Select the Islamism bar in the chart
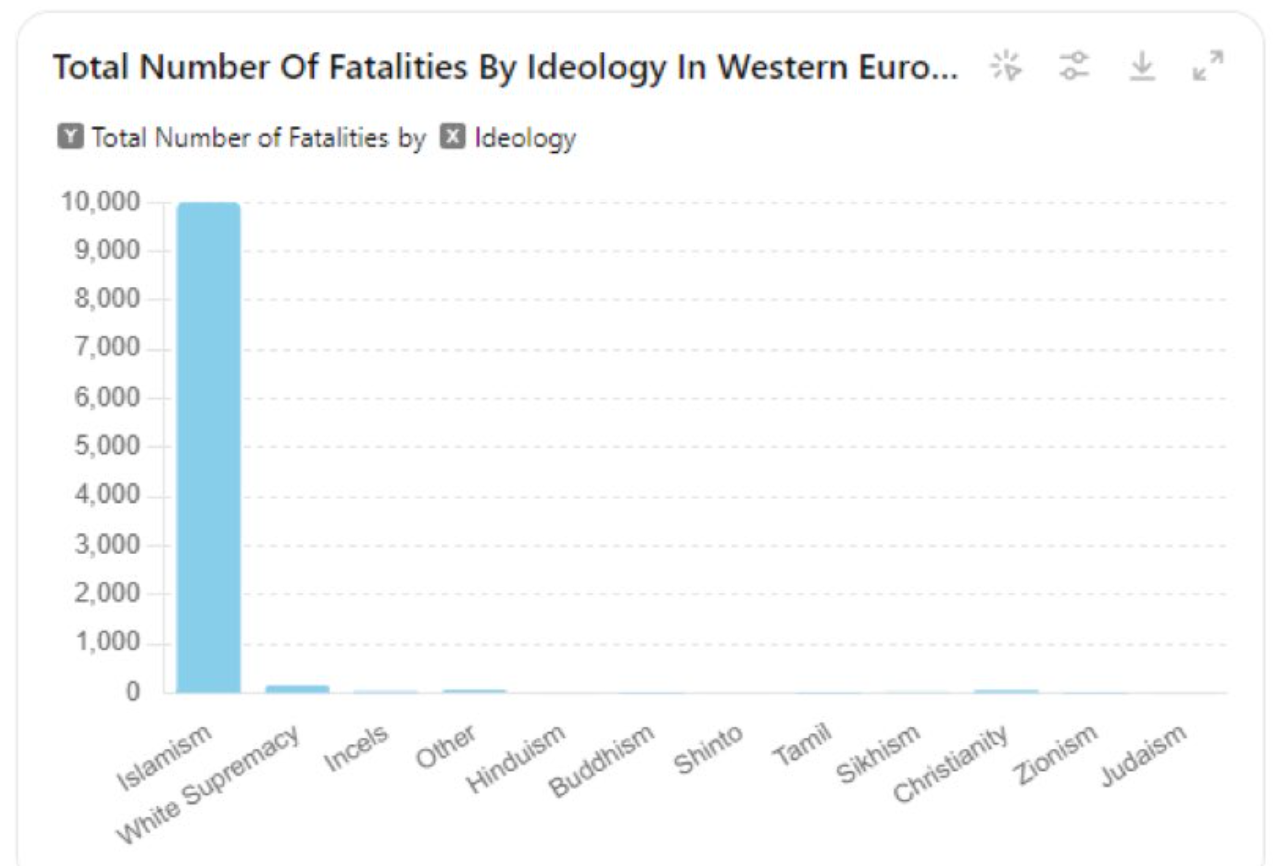The image size is (1282, 866). tap(209, 447)
